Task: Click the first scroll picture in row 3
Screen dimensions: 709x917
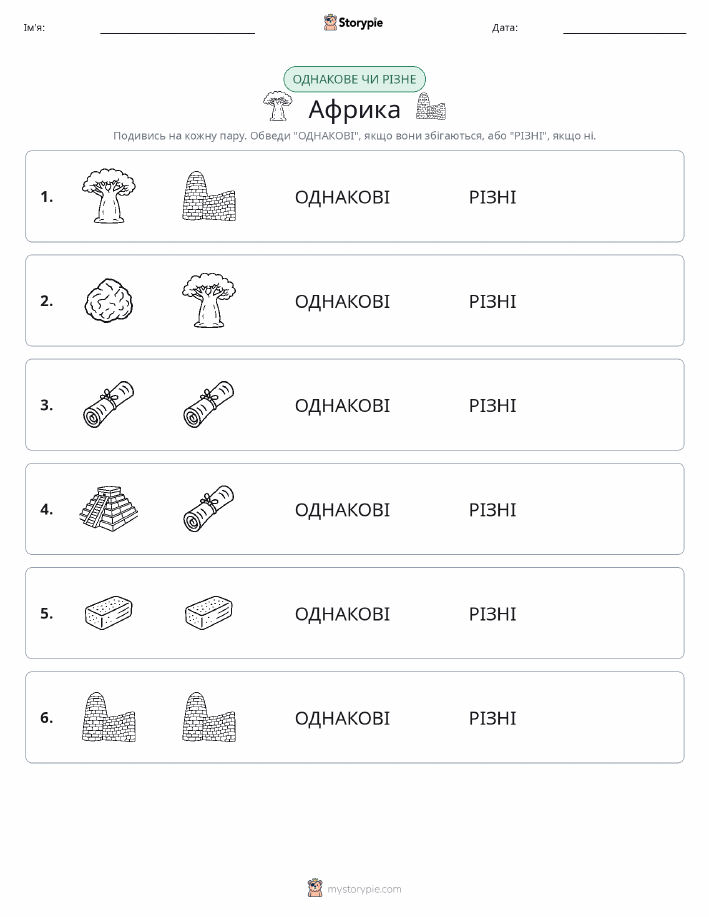Action: tap(109, 404)
